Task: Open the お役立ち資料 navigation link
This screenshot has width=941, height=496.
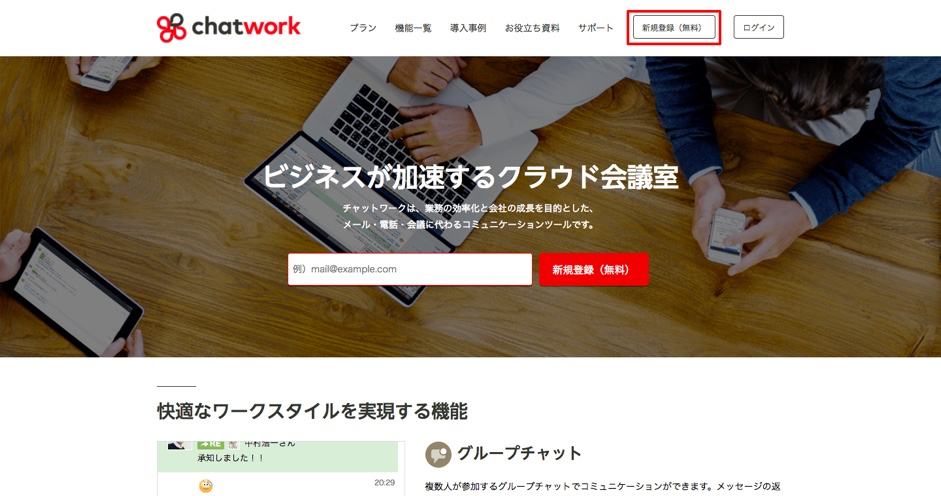Action: coord(532,28)
